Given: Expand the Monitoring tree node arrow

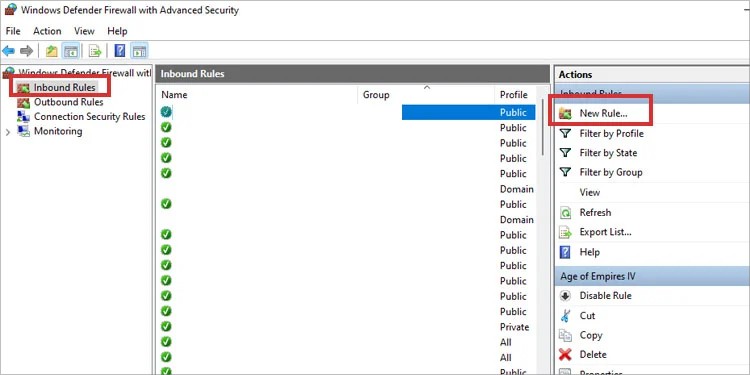Looking at the screenshot, I should [x=8, y=132].
